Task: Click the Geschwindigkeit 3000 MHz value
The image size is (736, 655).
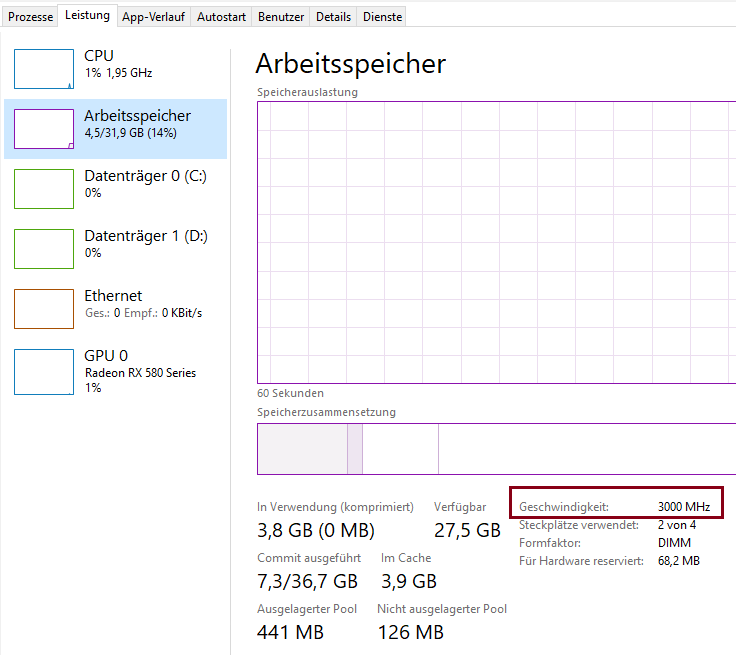Action: [683, 507]
